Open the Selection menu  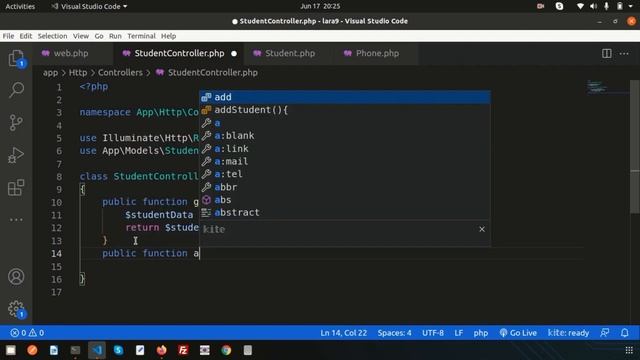(52, 36)
